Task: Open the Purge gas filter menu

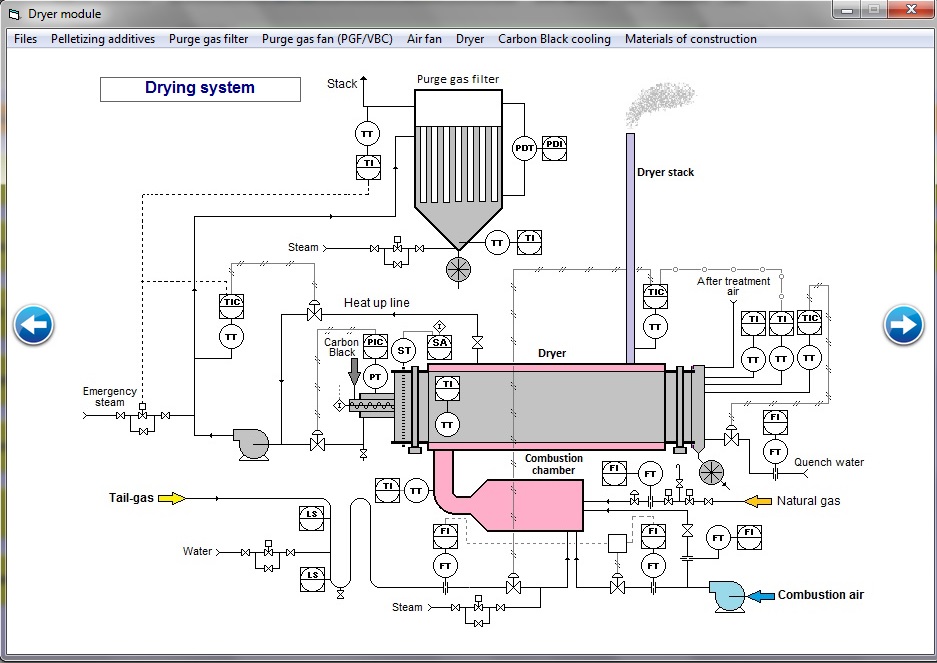Action: 209,39
